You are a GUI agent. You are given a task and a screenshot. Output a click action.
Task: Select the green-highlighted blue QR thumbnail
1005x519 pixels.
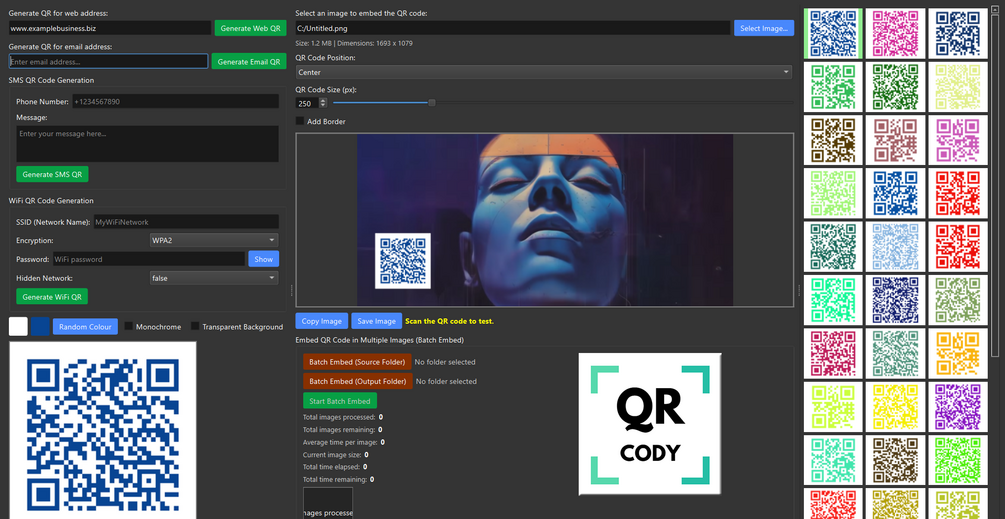click(833, 33)
